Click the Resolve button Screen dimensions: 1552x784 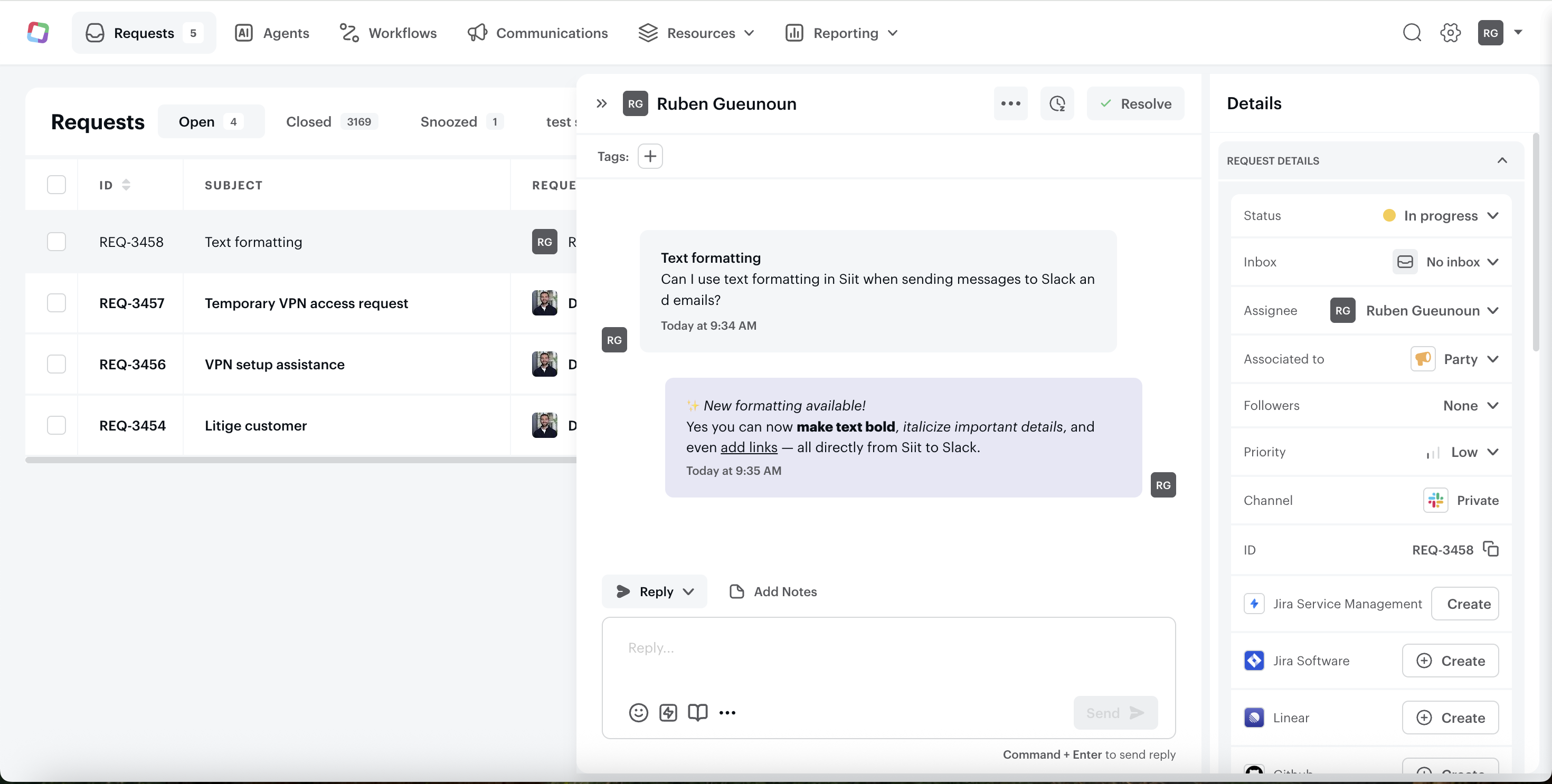tap(1135, 103)
